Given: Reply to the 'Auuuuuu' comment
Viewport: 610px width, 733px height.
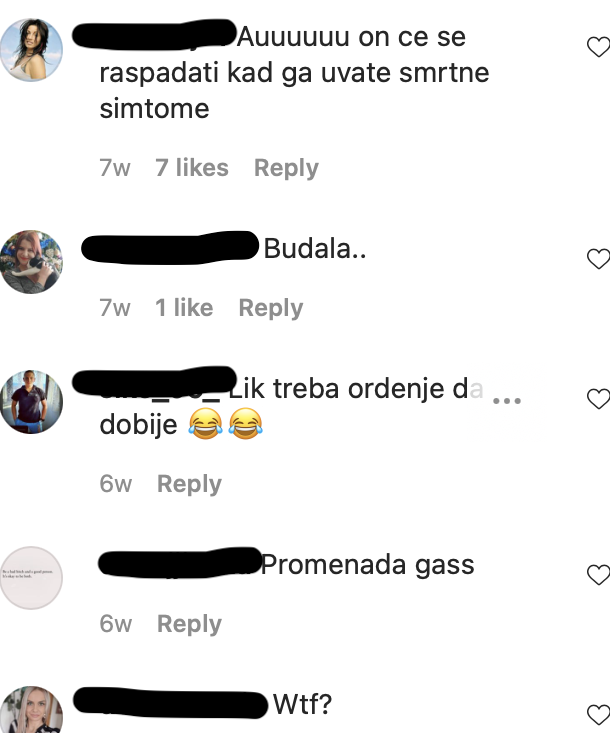Looking at the screenshot, I should coord(286,168).
